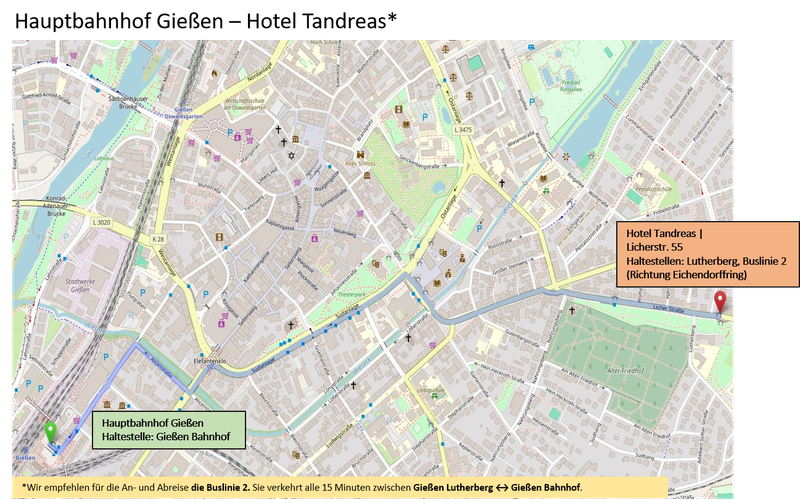
Task: Click the Kaplansgasse street label
Action: pos(281,225)
